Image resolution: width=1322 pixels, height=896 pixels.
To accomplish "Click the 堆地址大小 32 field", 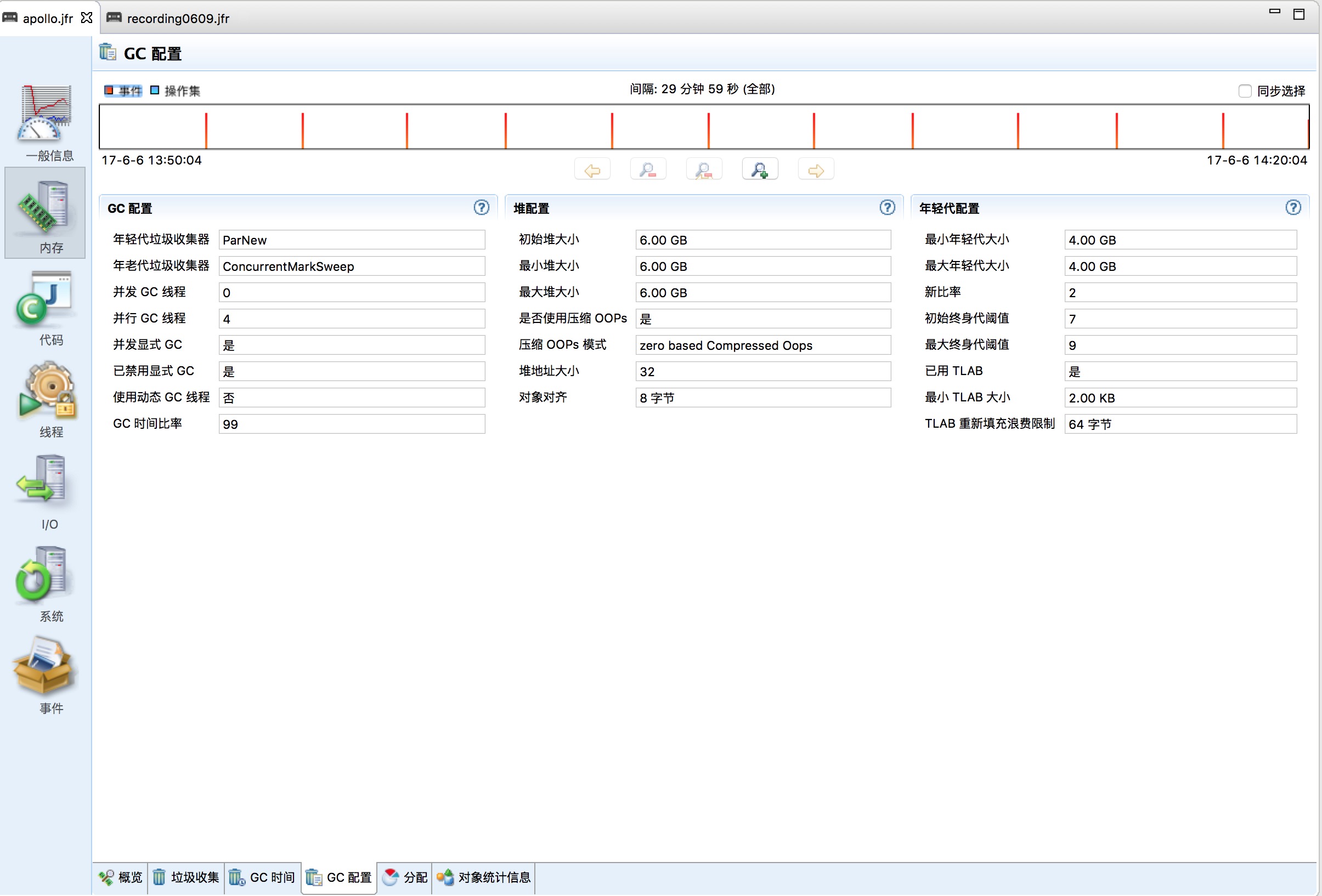I will [x=764, y=372].
